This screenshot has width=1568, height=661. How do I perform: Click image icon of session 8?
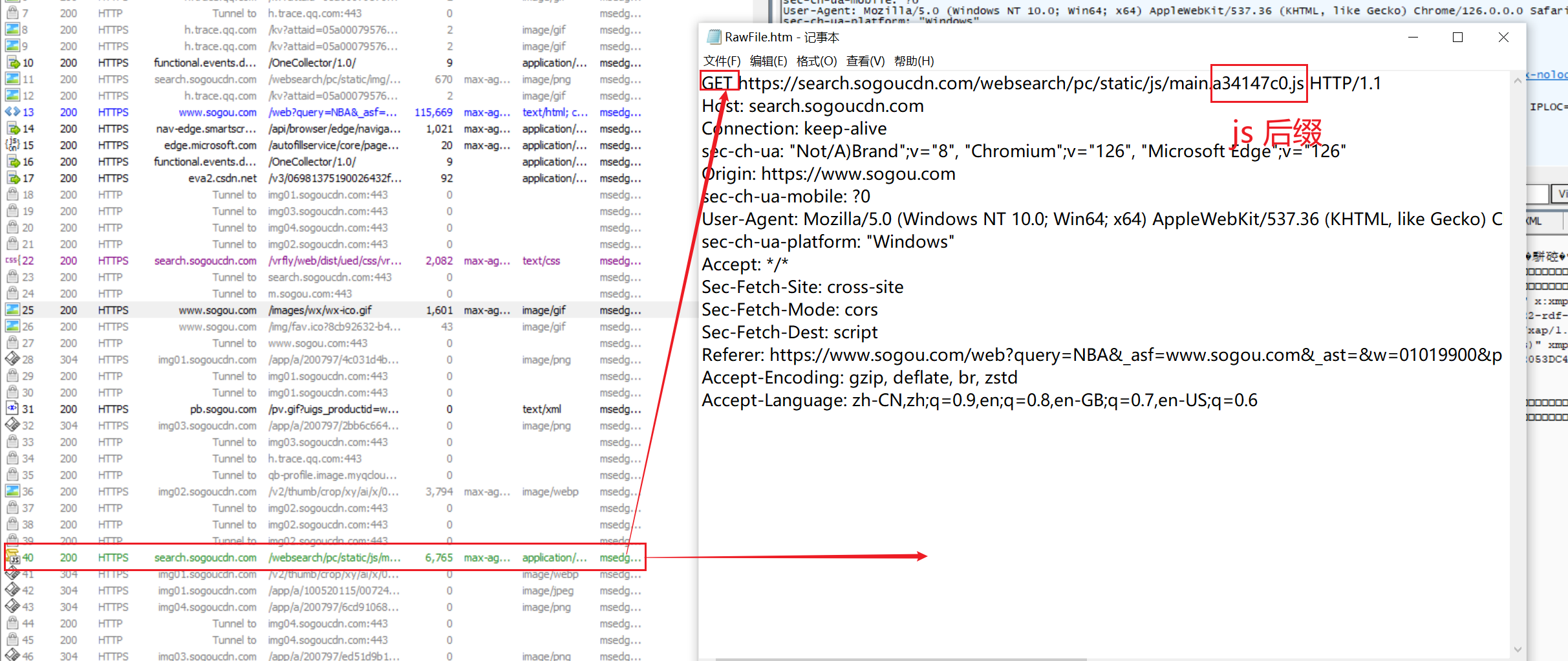click(x=12, y=30)
